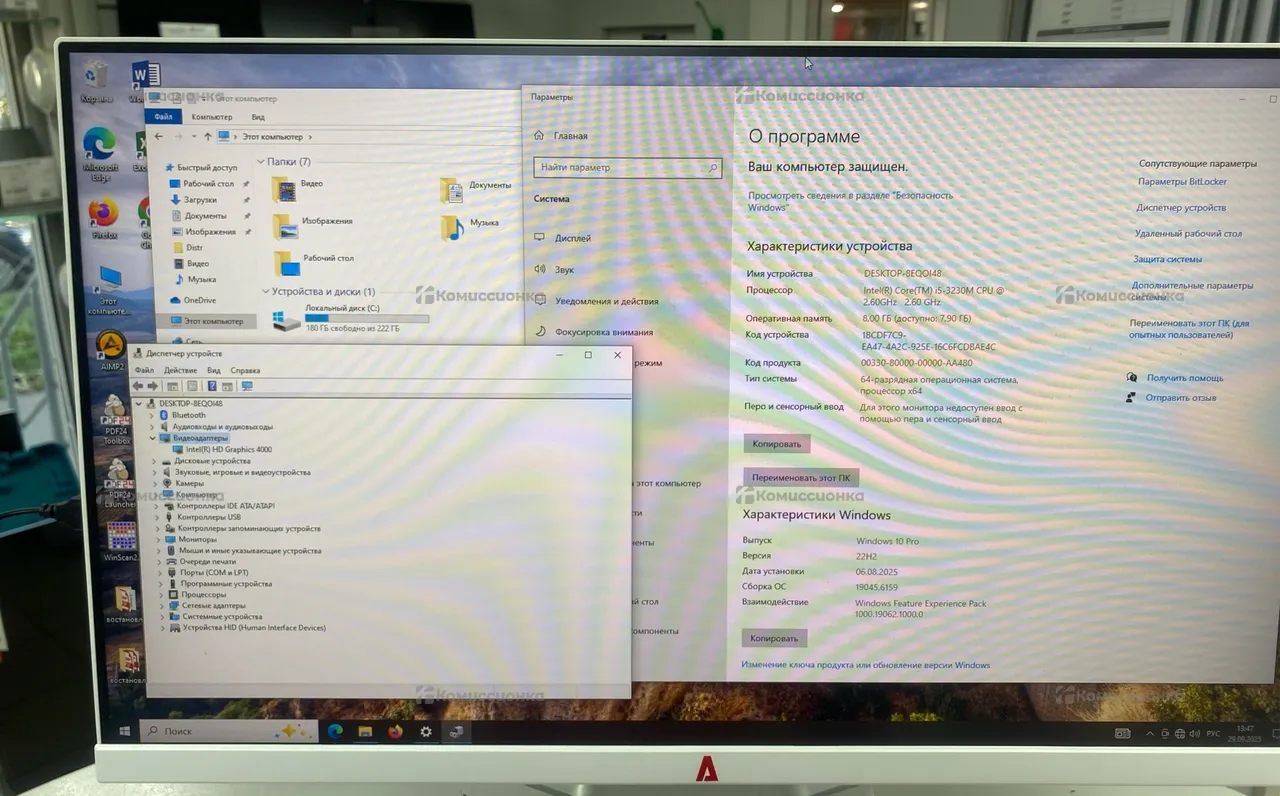The image size is (1280, 796).
Task: Select Локальный диск (C:) usage bar
Action: pyautogui.click(x=366, y=318)
